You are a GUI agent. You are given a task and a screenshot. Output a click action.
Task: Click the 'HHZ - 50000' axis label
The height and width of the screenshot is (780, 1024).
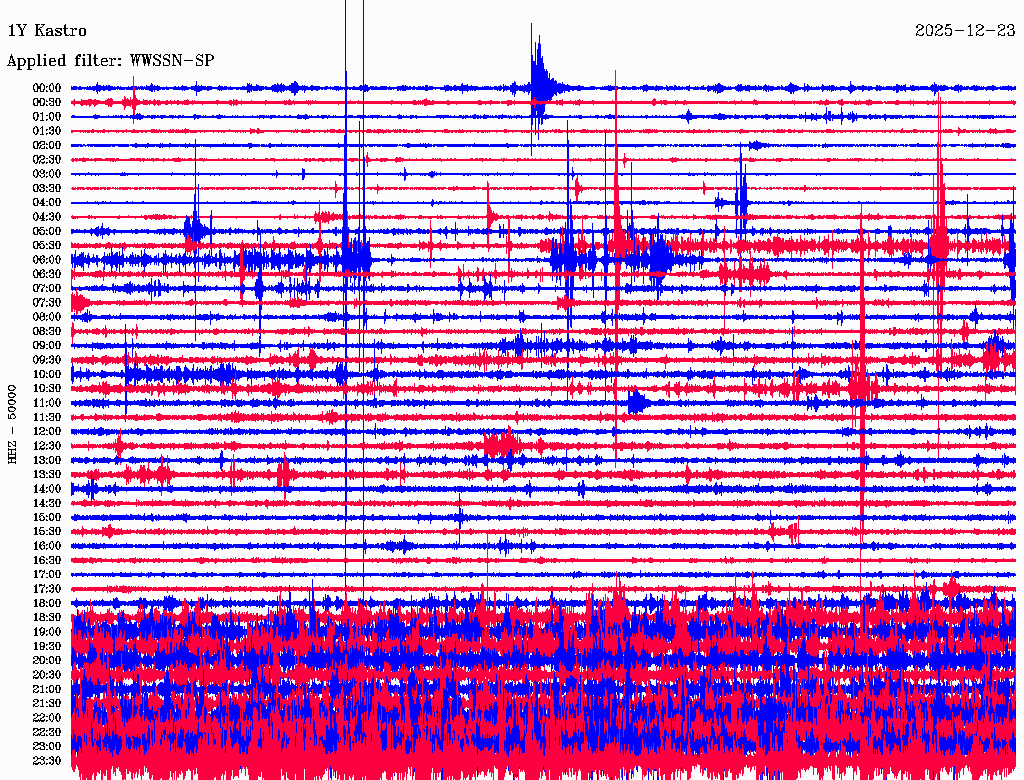tap(12, 424)
